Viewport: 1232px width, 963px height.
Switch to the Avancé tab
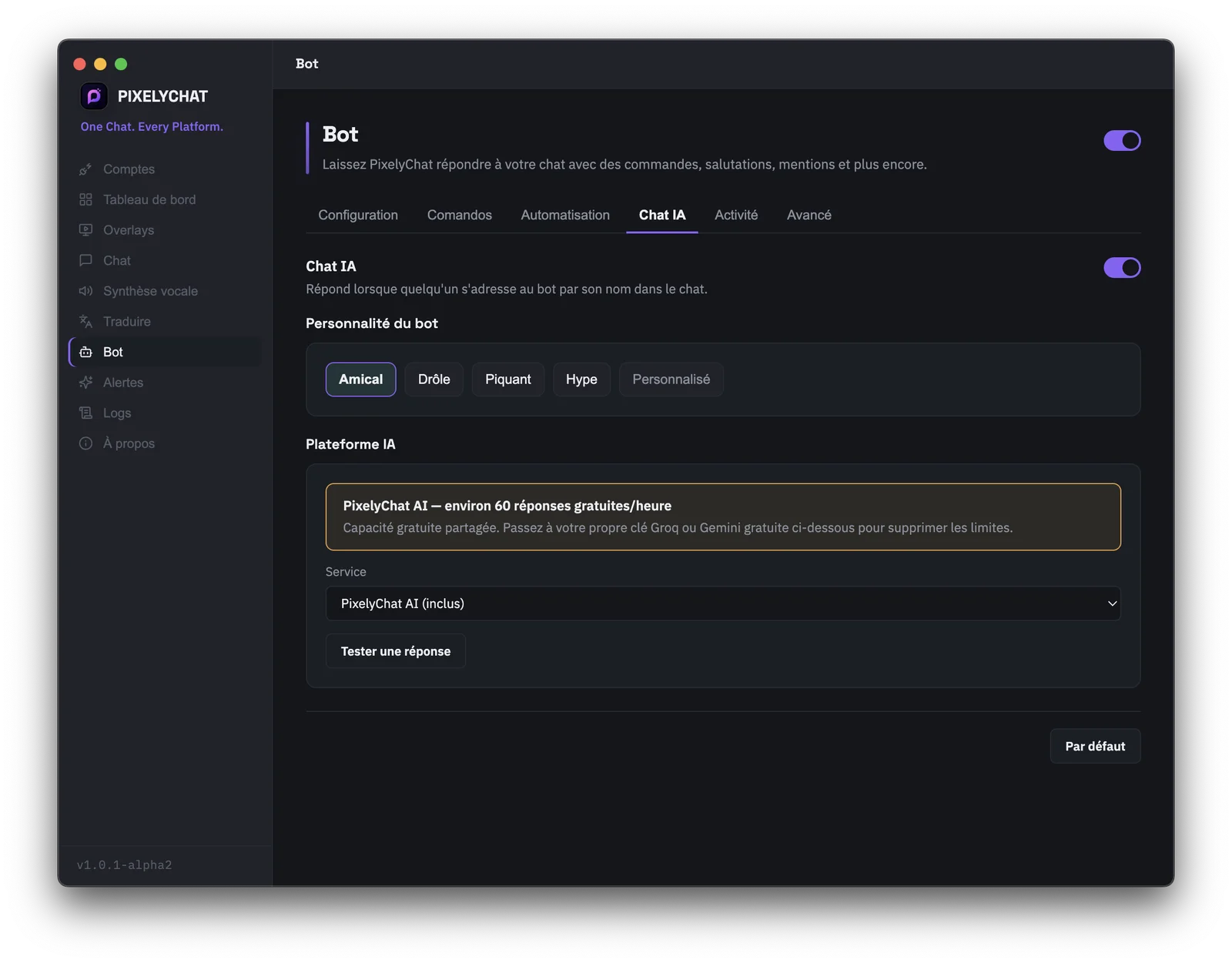809,215
